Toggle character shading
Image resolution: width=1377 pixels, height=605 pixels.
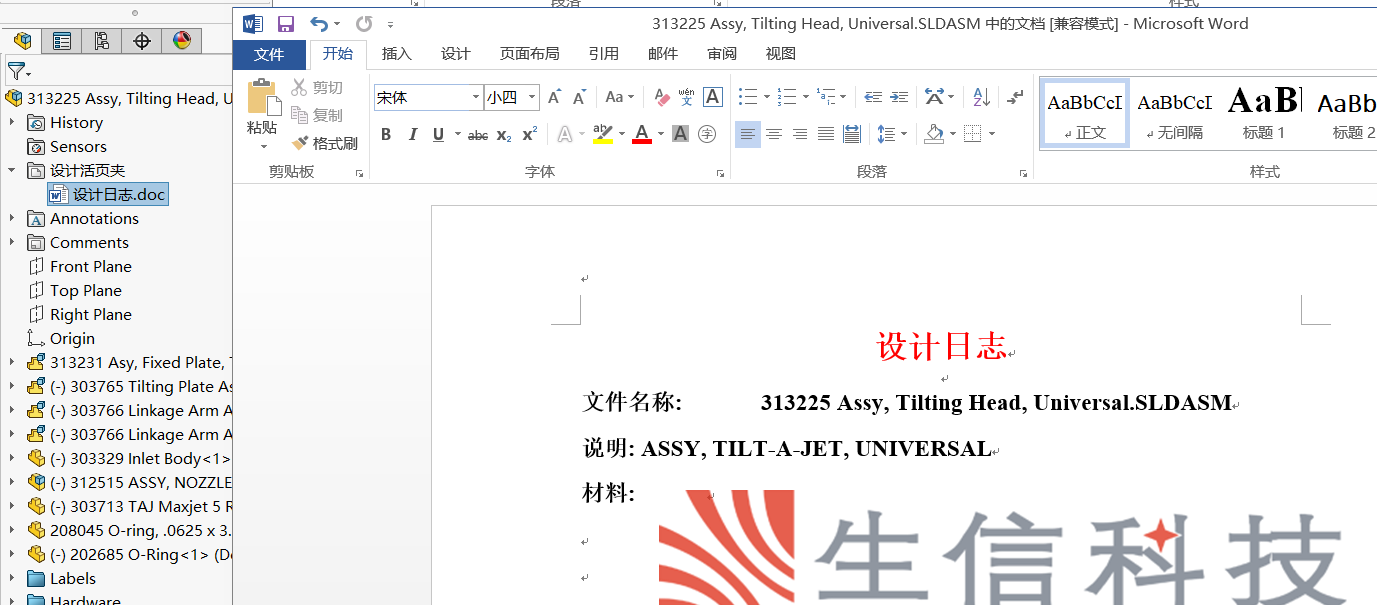coord(681,134)
